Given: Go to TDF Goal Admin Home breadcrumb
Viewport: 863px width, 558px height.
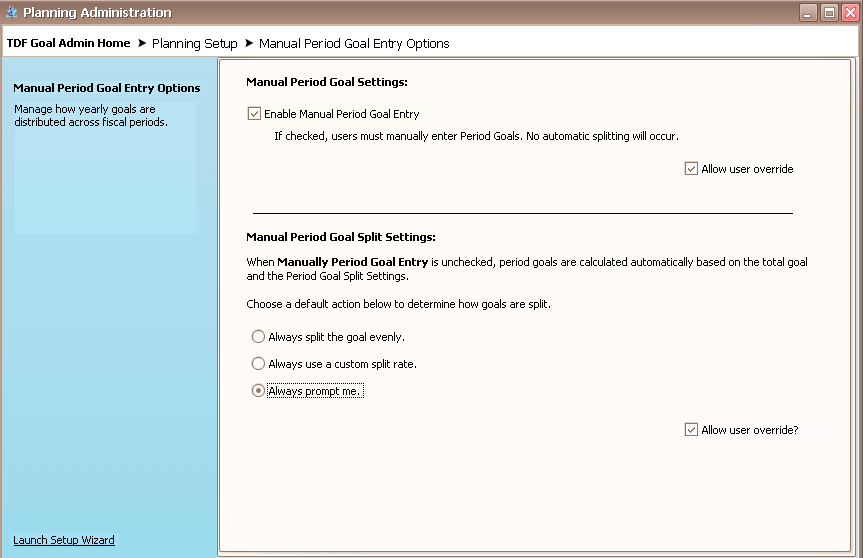Looking at the screenshot, I should pyautogui.click(x=68, y=43).
